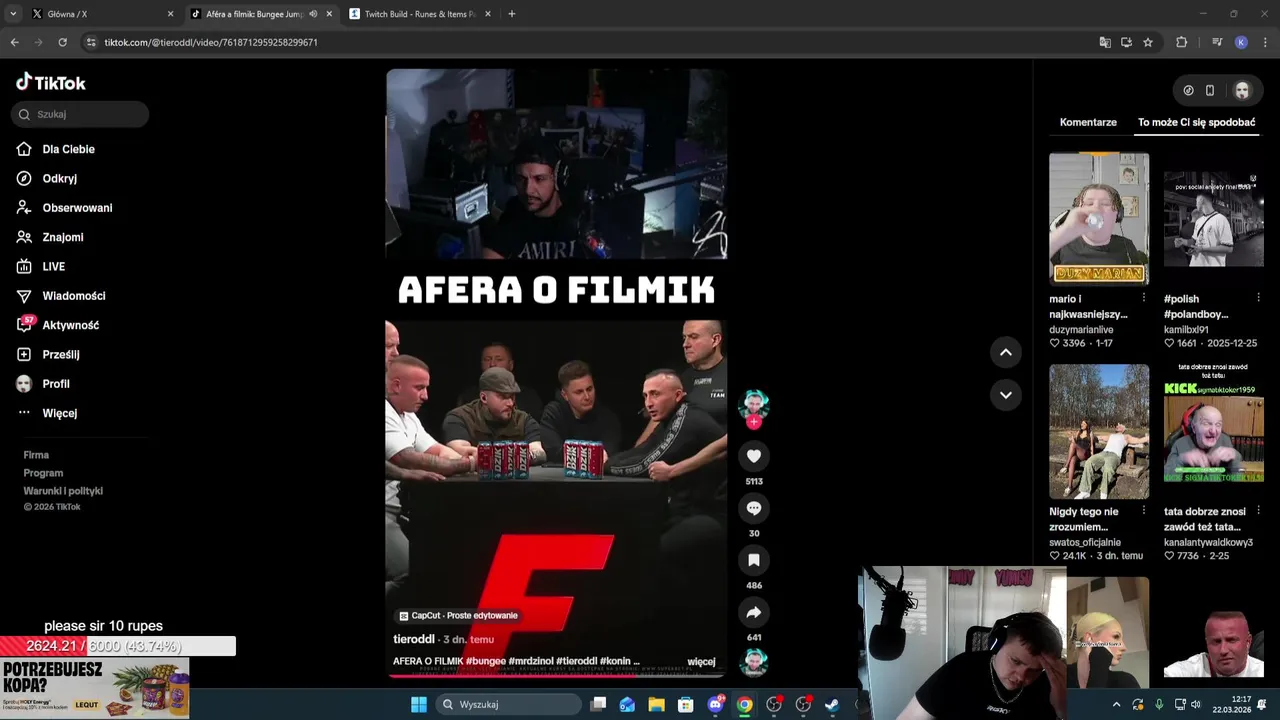This screenshot has width=1280, height=720.
Task: Open the Windows Start menu
Action: pyautogui.click(x=419, y=704)
